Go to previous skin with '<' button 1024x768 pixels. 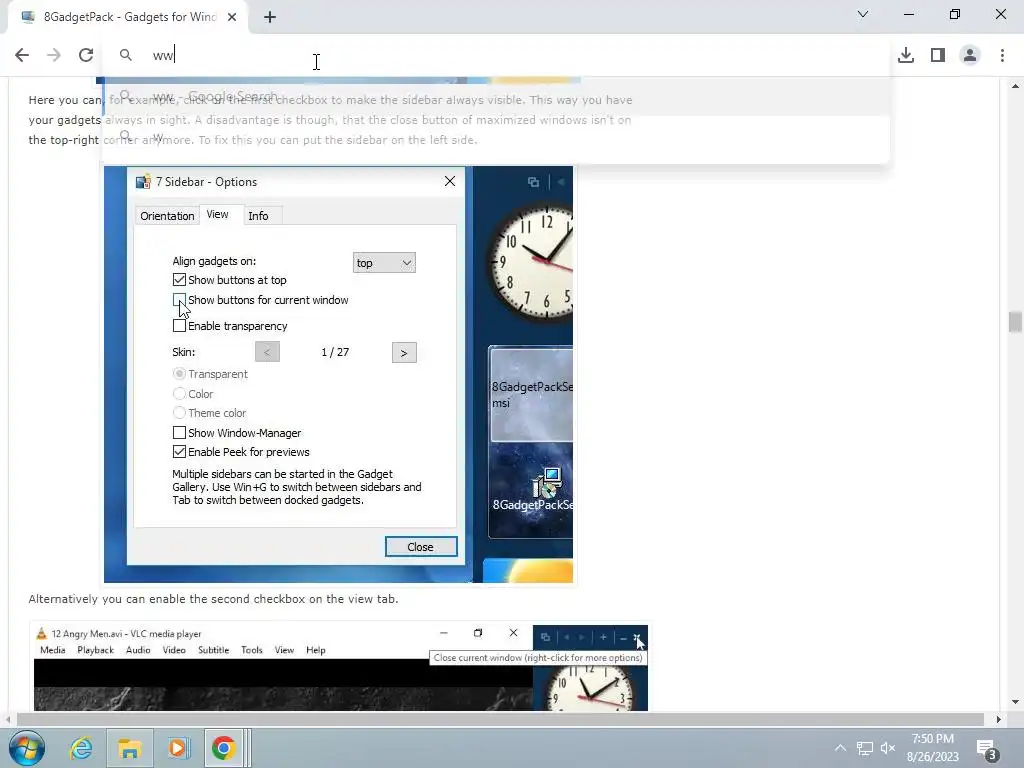[x=267, y=352]
